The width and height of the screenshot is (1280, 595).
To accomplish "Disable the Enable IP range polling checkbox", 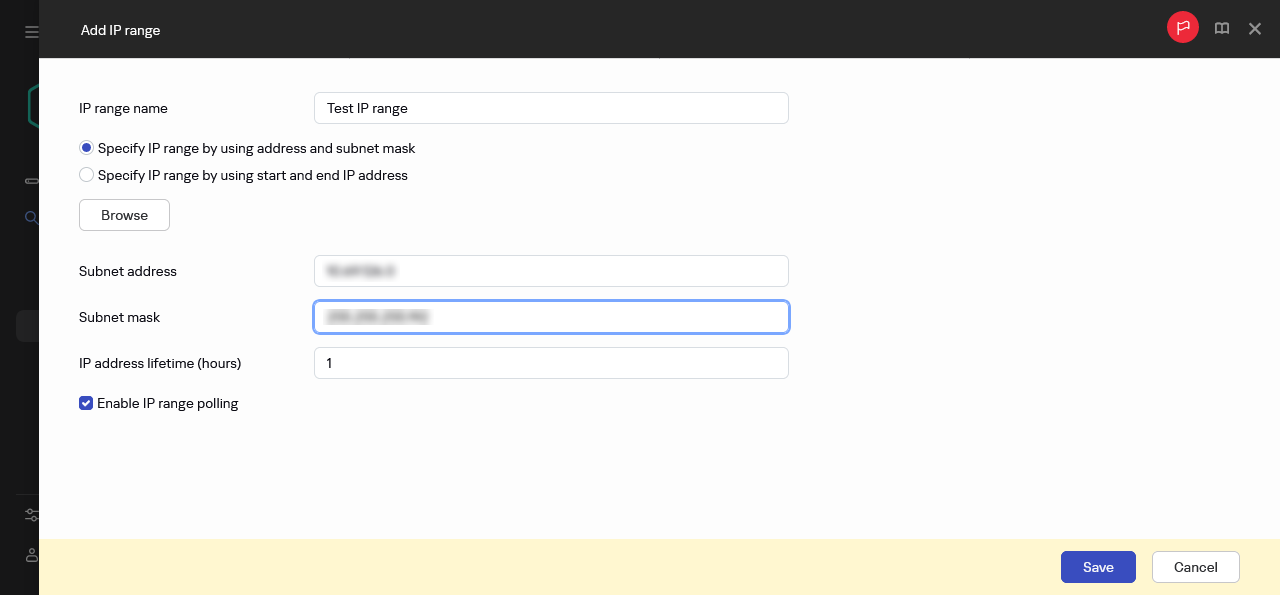I will point(86,403).
